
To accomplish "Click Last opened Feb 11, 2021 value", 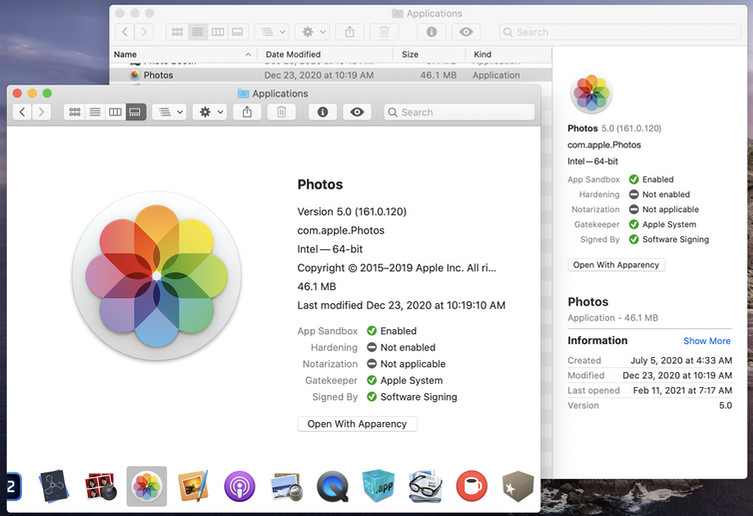I will tap(682, 391).
